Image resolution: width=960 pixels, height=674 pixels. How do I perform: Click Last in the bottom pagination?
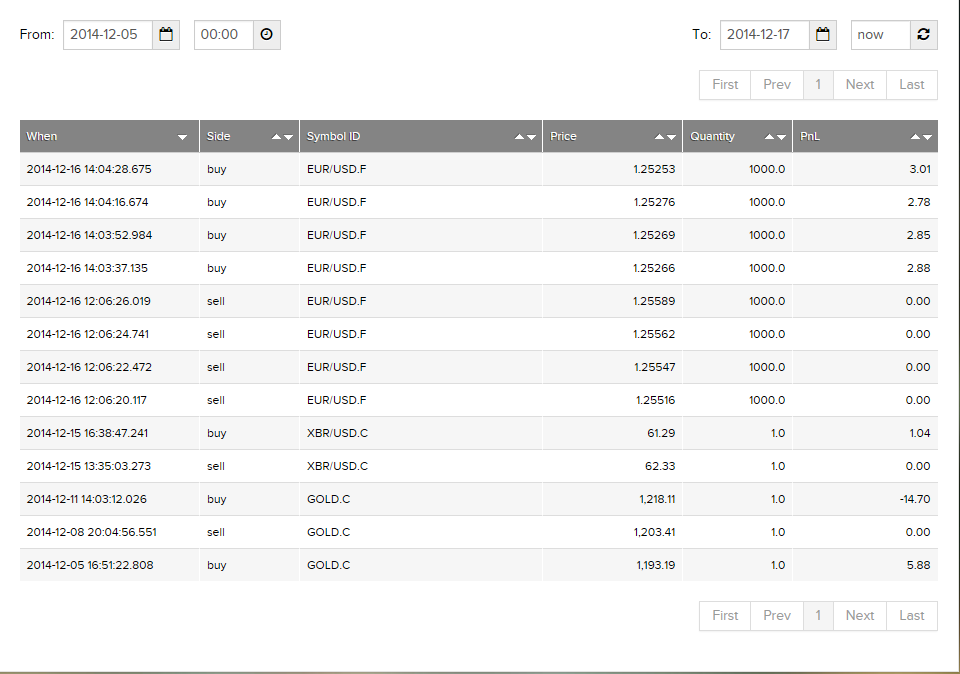[911, 616]
